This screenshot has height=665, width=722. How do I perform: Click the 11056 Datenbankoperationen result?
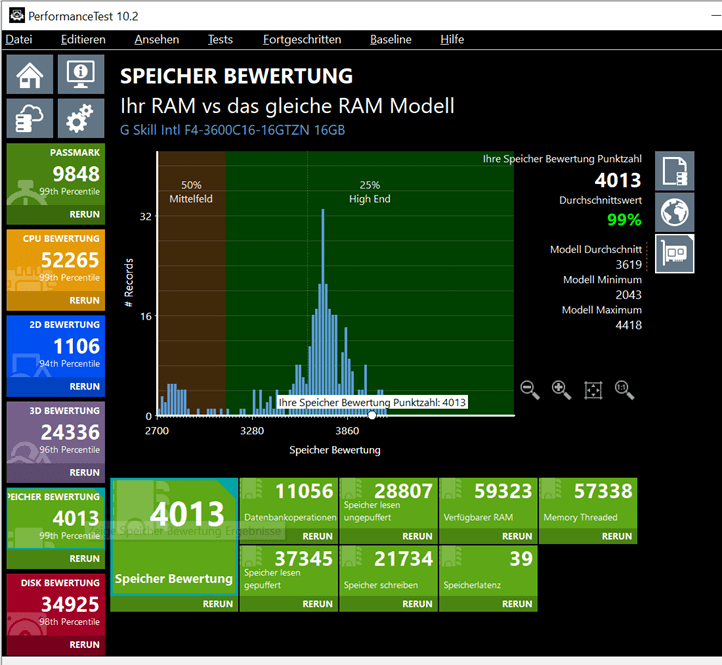289,503
